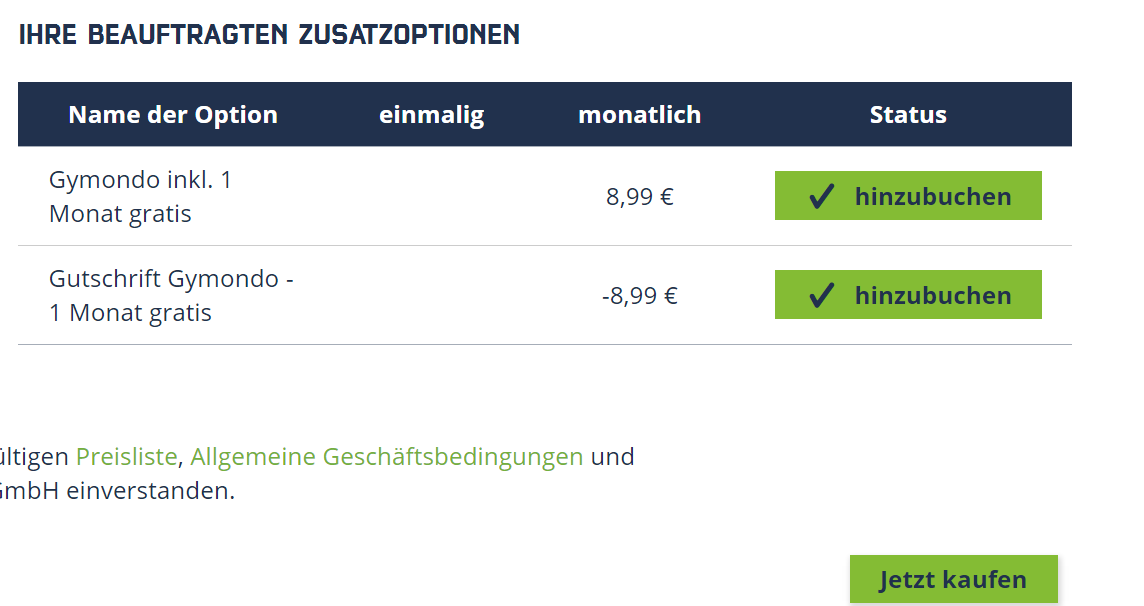Select the "Status" column header
This screenshot has width=1144, height=606.
tap(908, 115)
